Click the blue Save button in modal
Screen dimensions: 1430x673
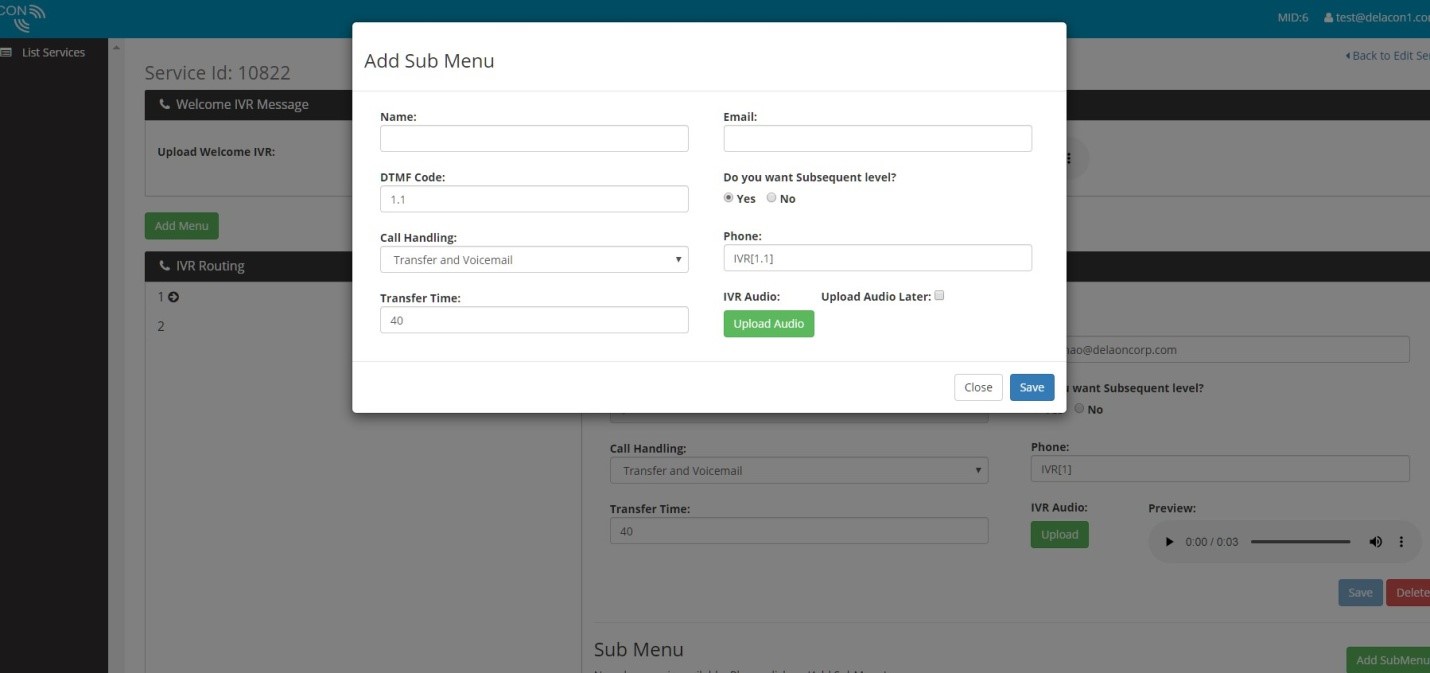pos(1032,387)
